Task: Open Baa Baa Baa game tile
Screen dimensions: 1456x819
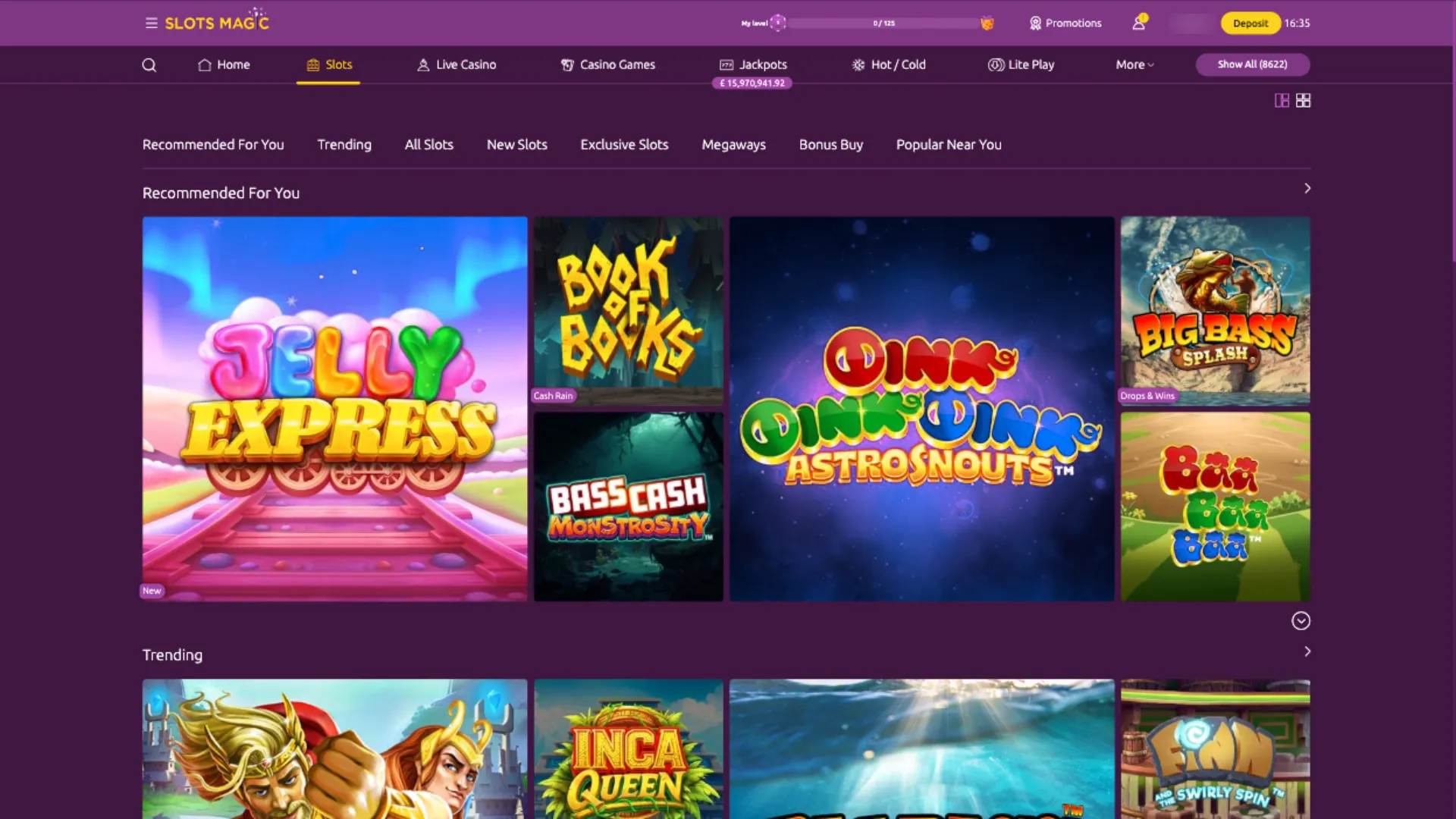Action: (x=1215, y=507)
